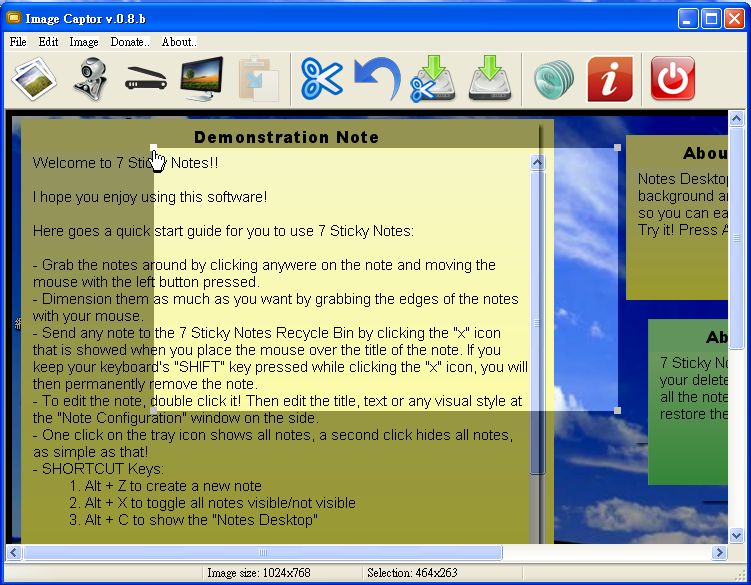The height and width of the screenshot is (585, 751).
Task: Click bottom-left selection handle
Action: tap(153, 411)
